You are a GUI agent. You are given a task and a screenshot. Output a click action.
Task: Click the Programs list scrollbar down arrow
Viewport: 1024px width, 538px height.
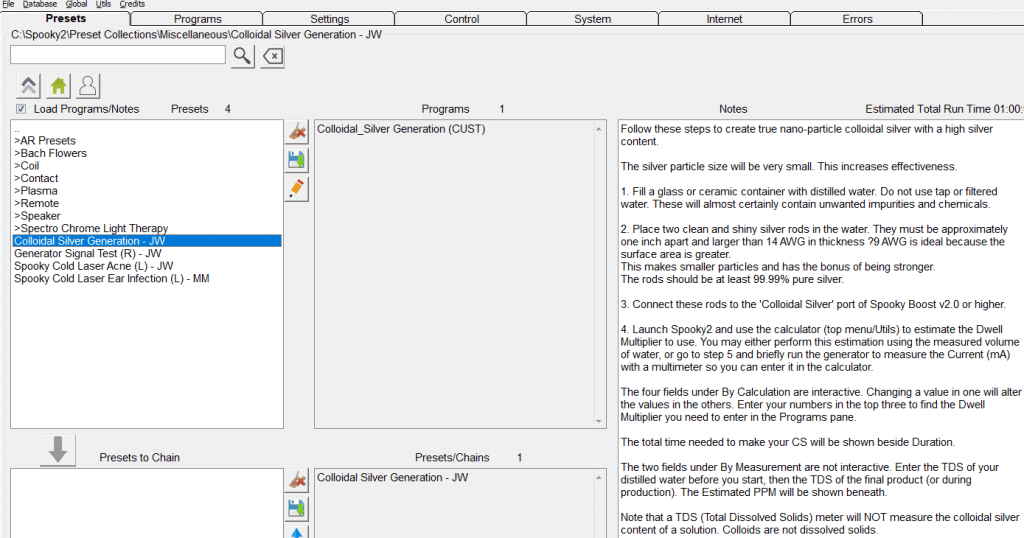[x=599, y=422]
